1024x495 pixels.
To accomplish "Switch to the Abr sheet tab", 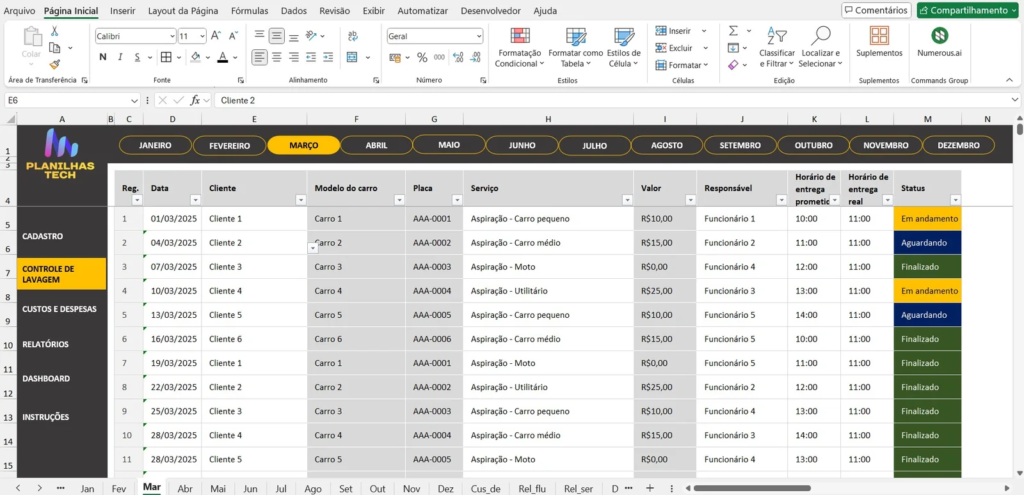I will pyautogui.click(x=185, y=488).
